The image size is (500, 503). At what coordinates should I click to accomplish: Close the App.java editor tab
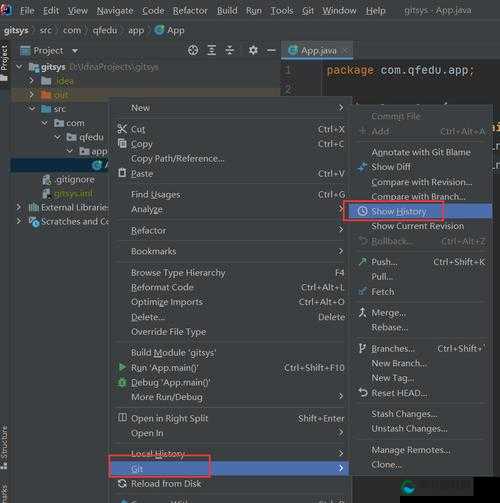coord(346,51)
